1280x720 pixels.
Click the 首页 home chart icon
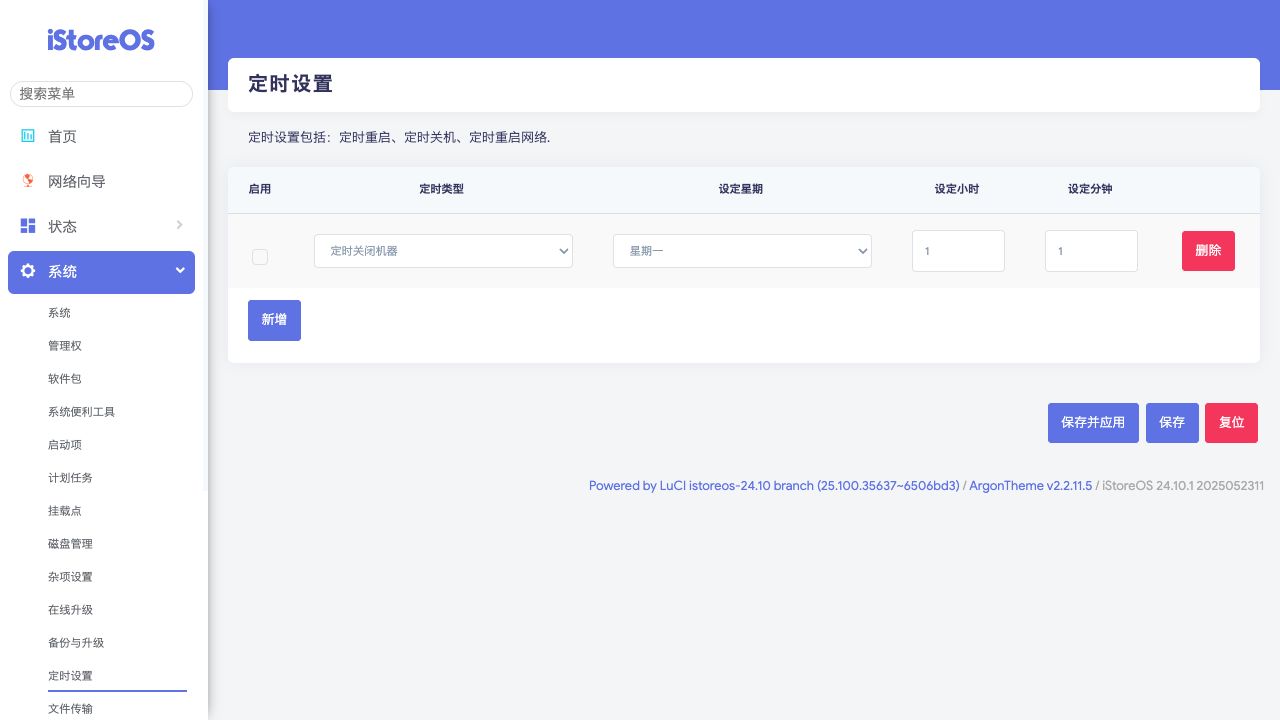pos(28,136)
